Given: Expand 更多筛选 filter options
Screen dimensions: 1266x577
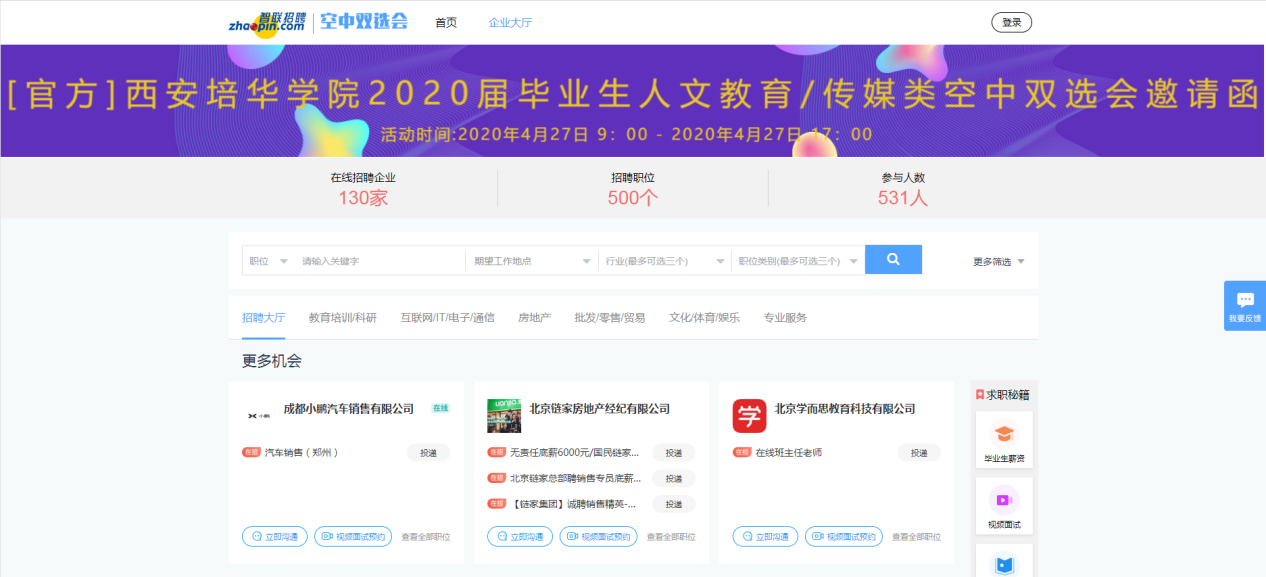Looking at the screenshot, I should (x=998, y=262).
